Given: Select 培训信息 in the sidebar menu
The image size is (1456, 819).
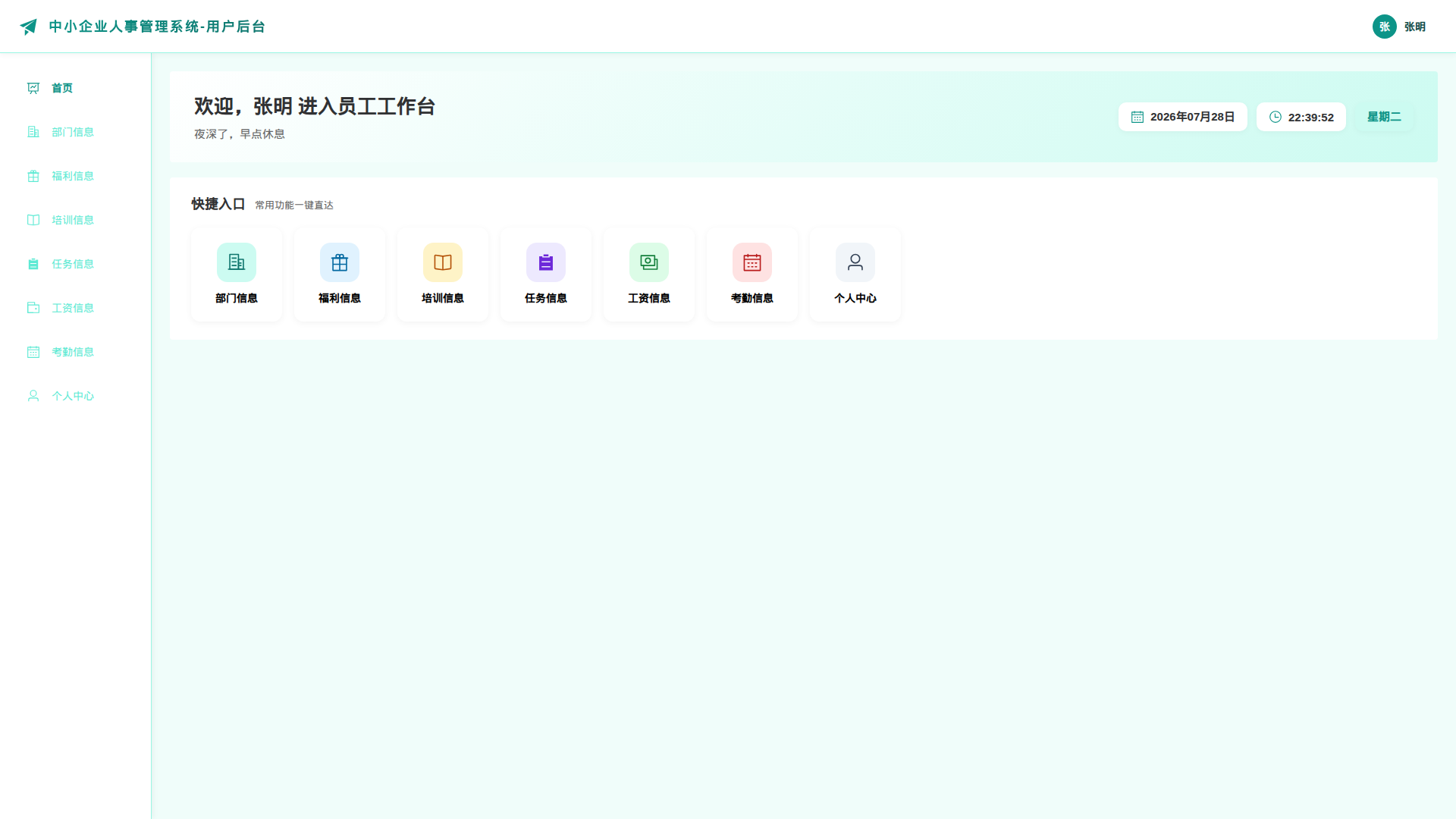Looking at the screenshot, I should 76,220.
